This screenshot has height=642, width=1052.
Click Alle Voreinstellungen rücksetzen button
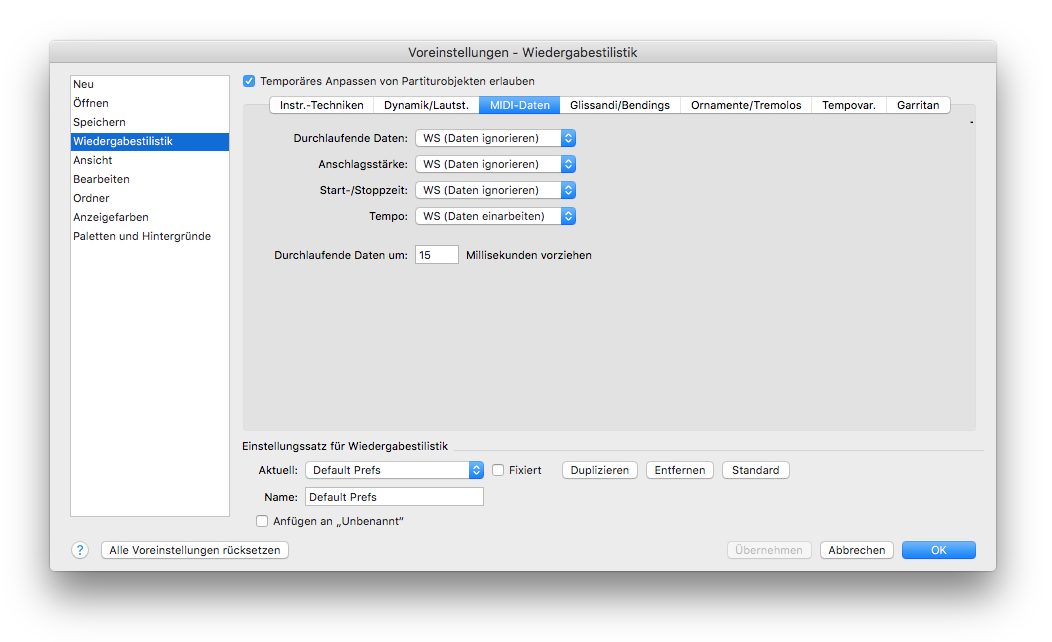[x=195, y=550]
